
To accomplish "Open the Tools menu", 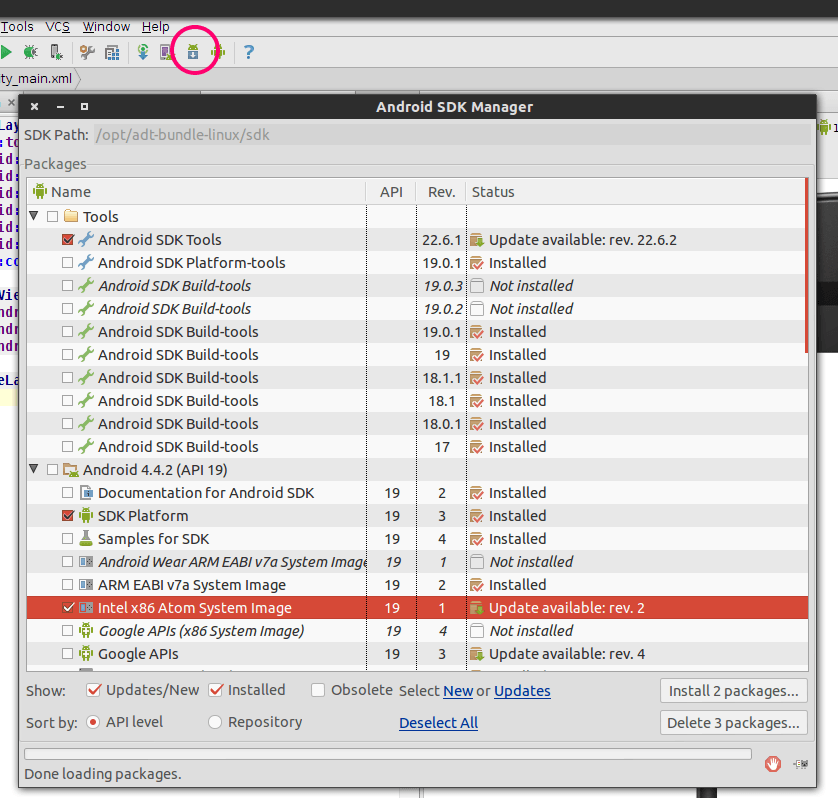I will click(17, 26).
